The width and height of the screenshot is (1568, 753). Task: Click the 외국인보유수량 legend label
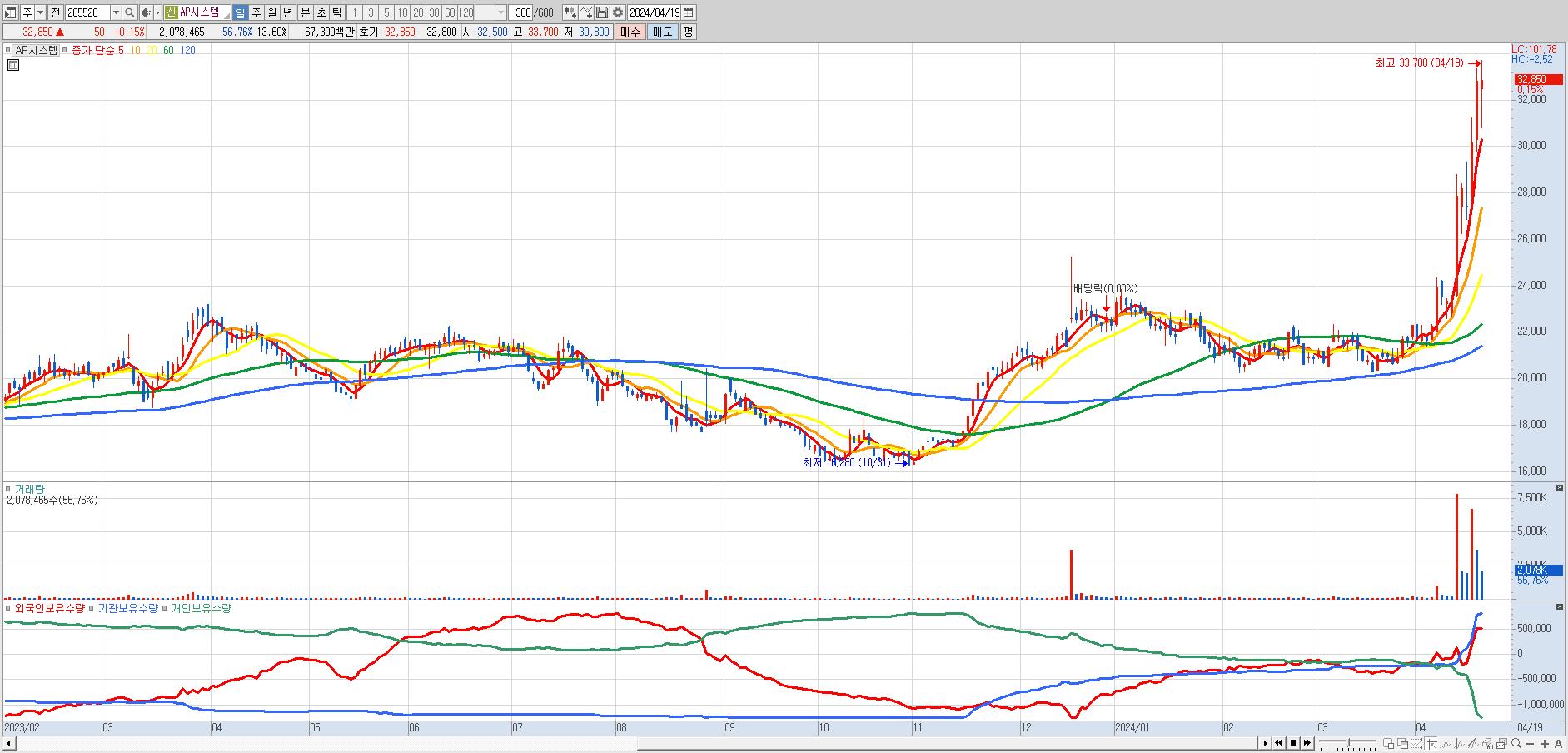click(x=50, y=608)
